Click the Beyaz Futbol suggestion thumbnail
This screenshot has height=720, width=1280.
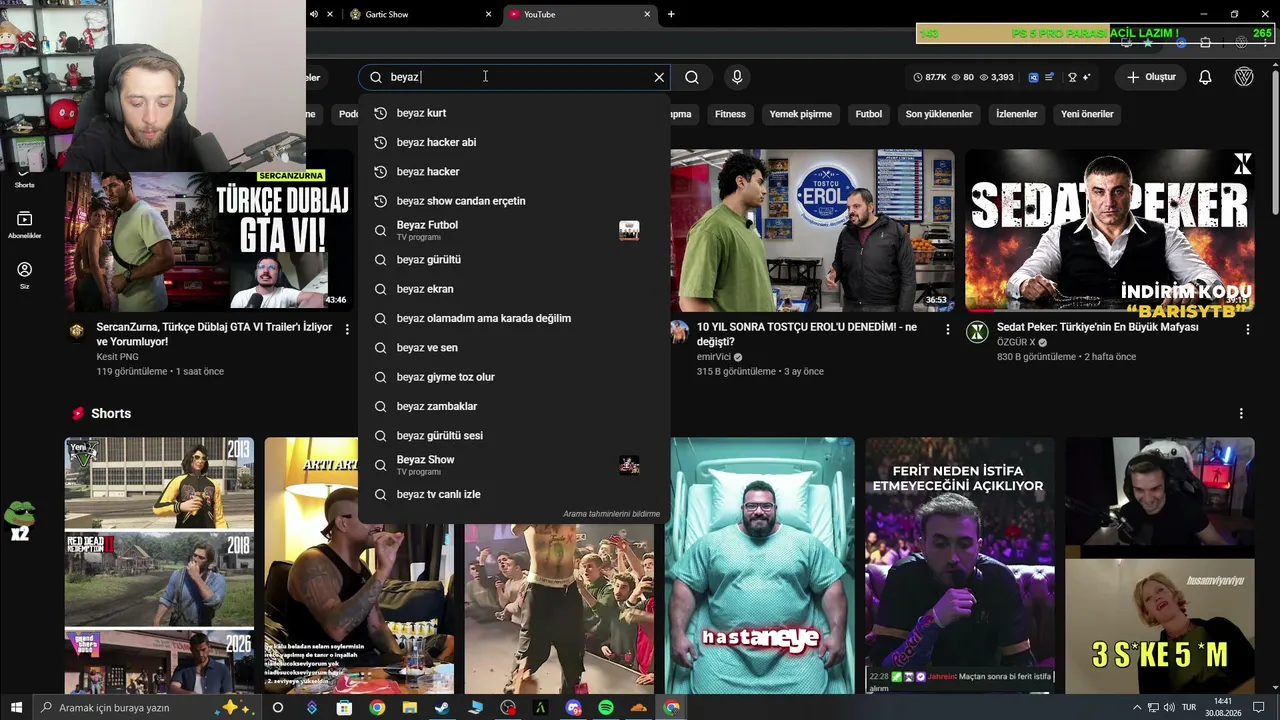(629, 231)
